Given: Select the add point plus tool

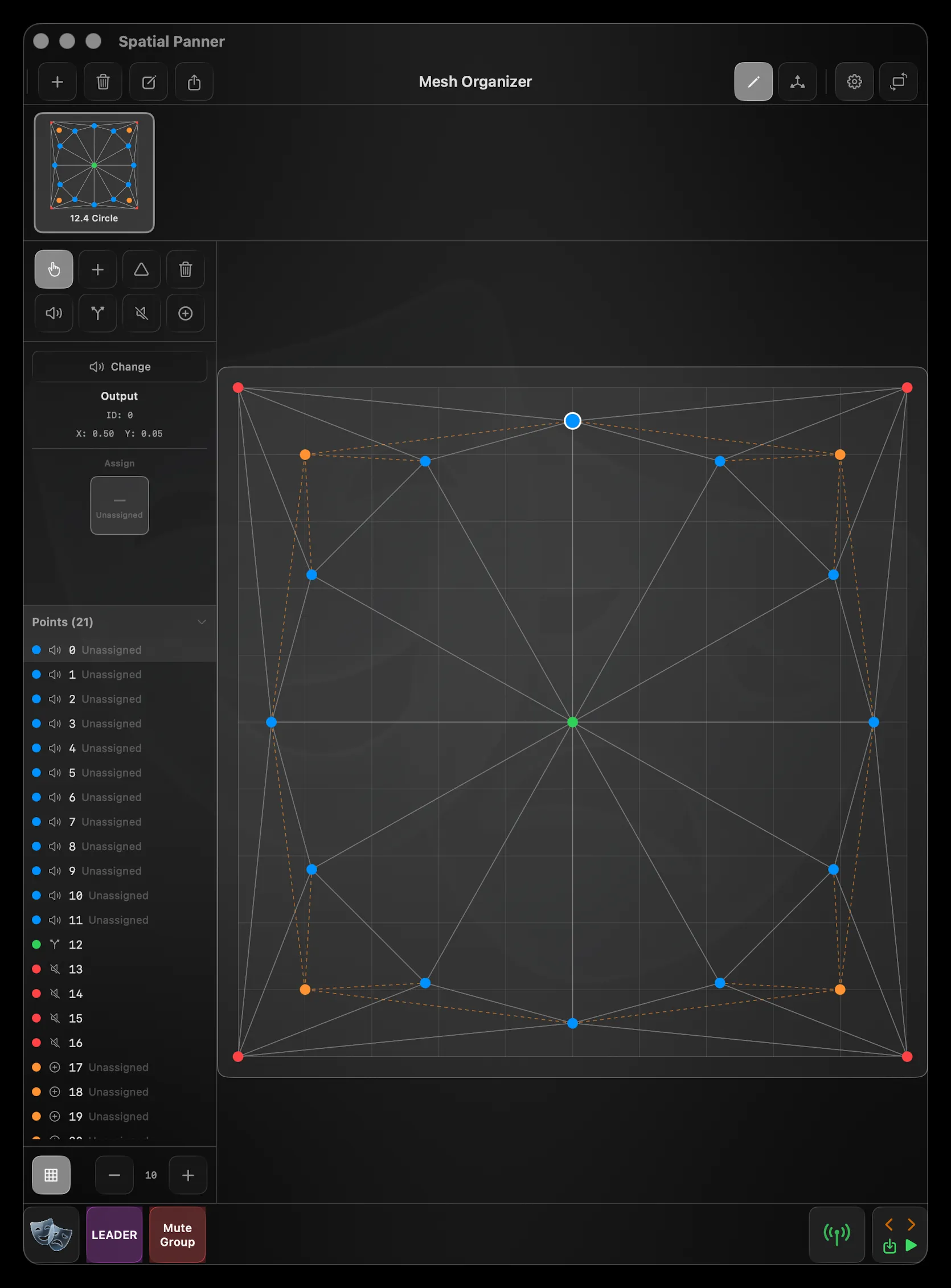Looking at the screenshot, I should click(x=98, y=269).
